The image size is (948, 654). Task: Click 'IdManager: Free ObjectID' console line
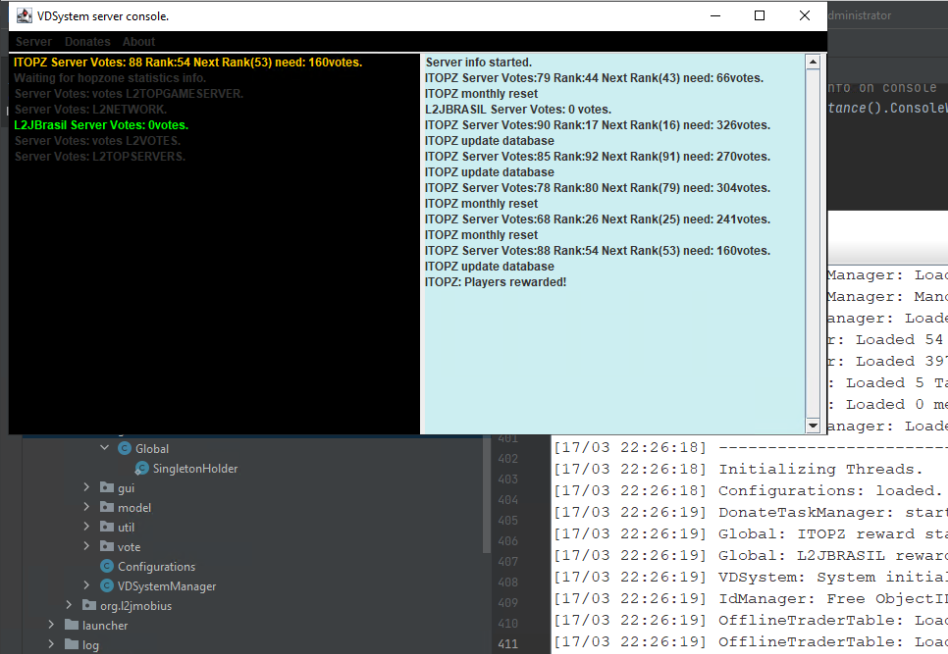(750, 598)
